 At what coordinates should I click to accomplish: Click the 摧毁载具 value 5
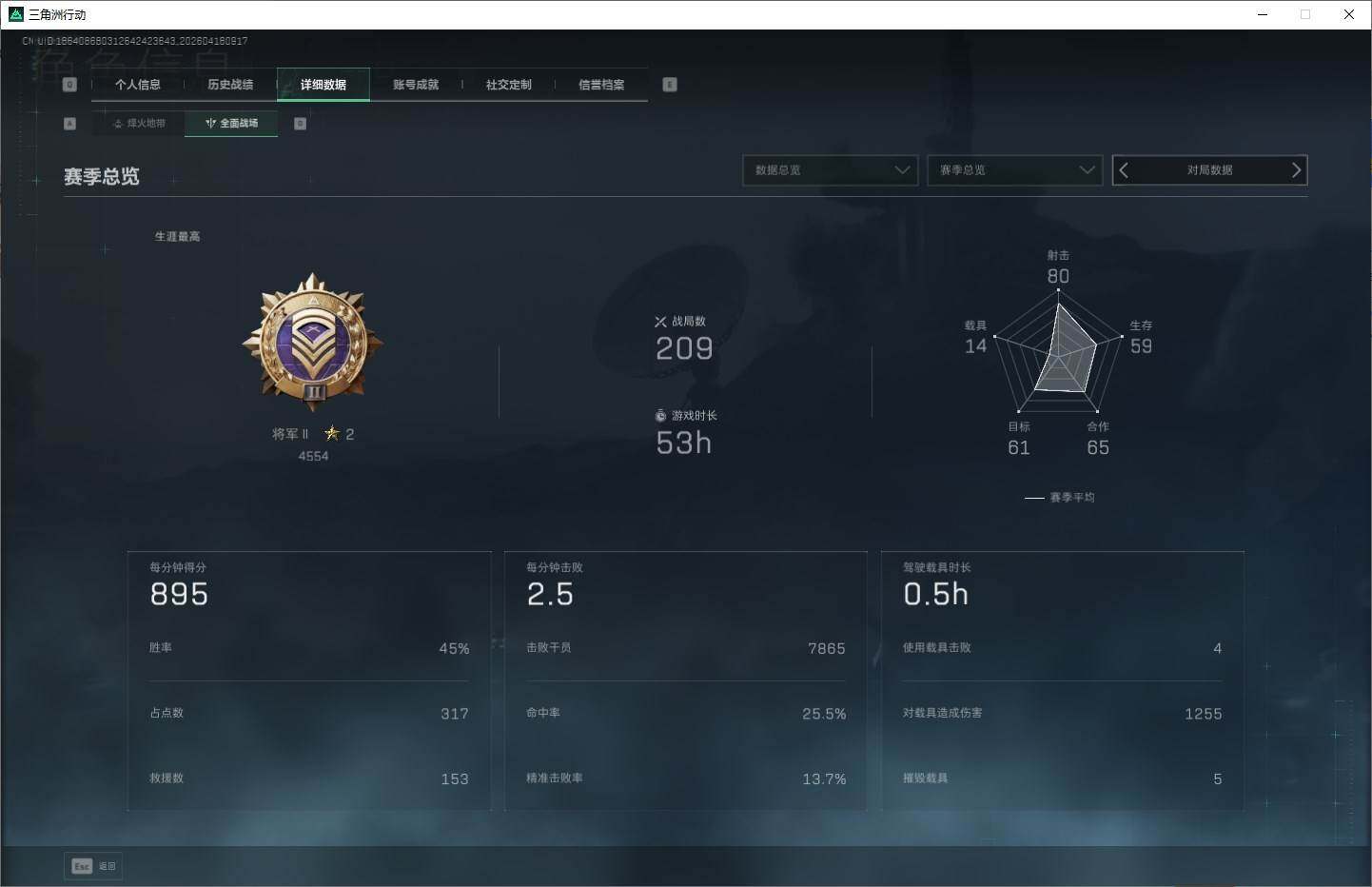1218,779
